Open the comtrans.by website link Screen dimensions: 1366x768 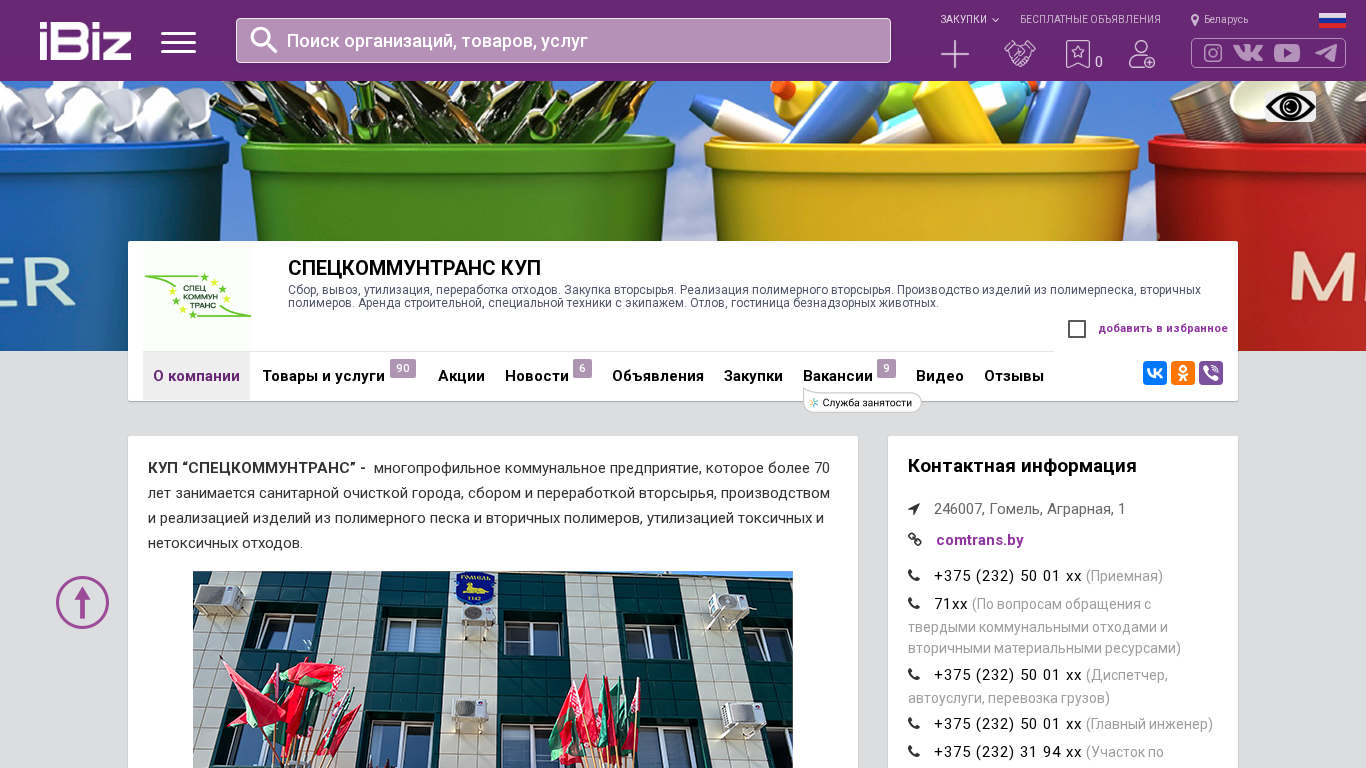(x=980, y=540)
